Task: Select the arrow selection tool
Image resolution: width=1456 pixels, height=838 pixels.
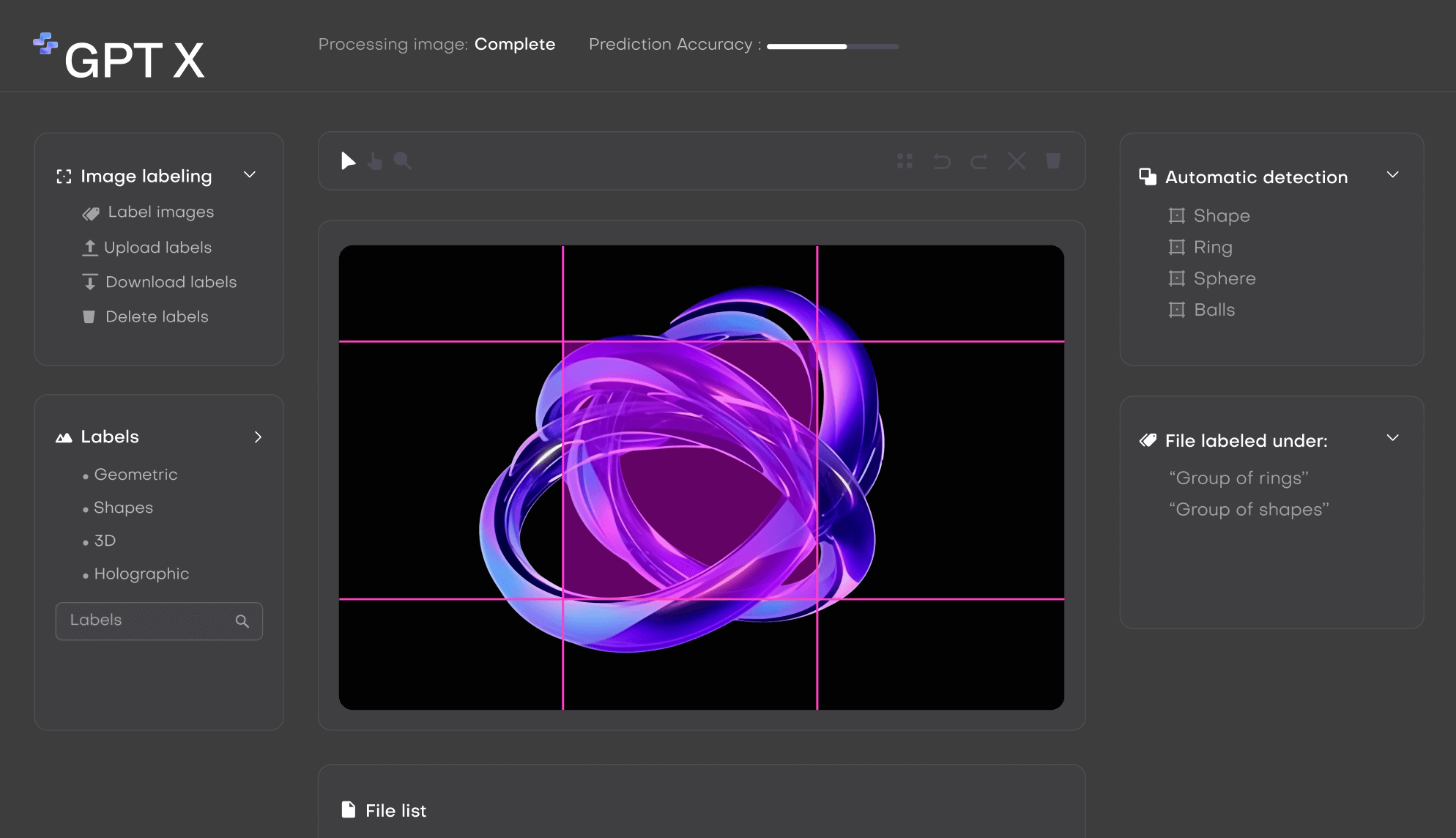Action: pos(348,161)
